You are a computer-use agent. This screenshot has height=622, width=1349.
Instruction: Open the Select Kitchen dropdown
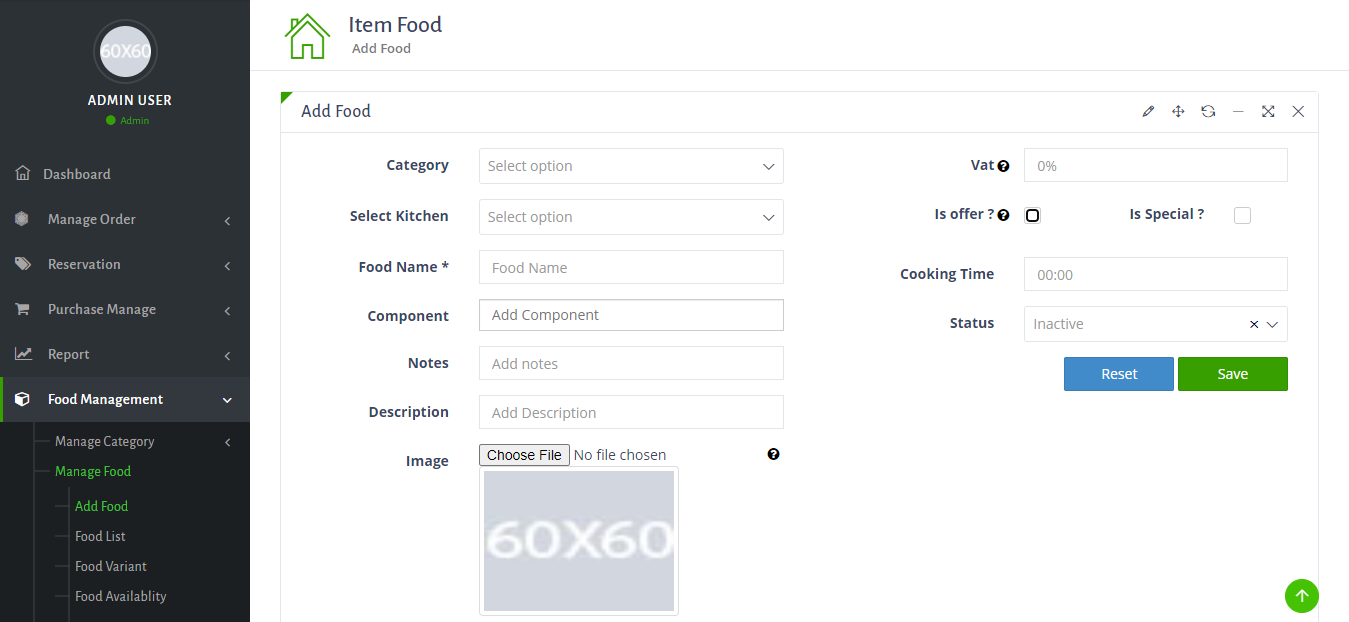tap(630, 217)
